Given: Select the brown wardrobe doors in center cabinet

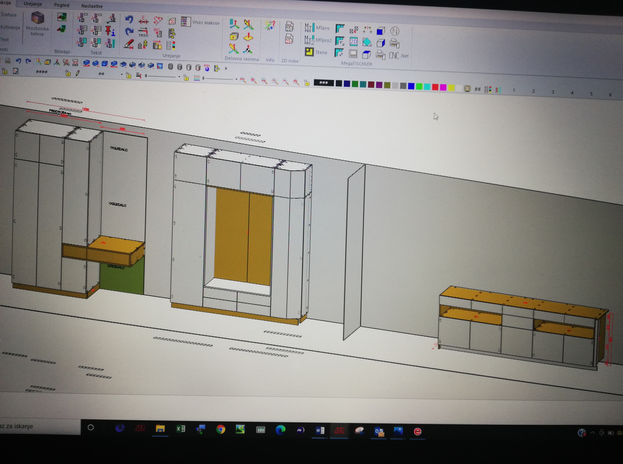Looking at the screenshot, I should coord(243,236).
